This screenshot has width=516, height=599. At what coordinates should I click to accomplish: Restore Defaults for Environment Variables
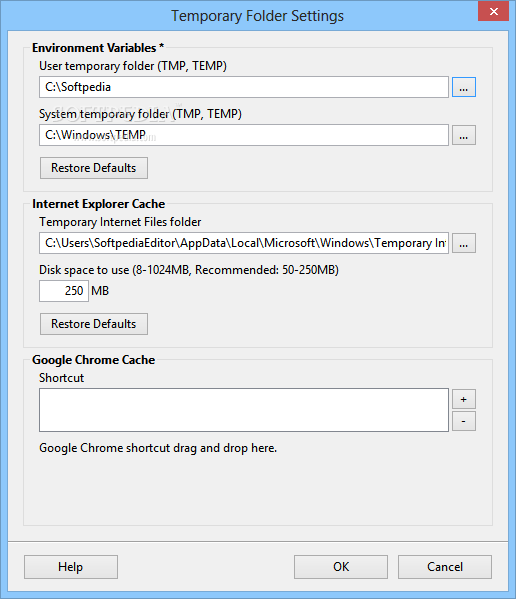coord(94,168)
